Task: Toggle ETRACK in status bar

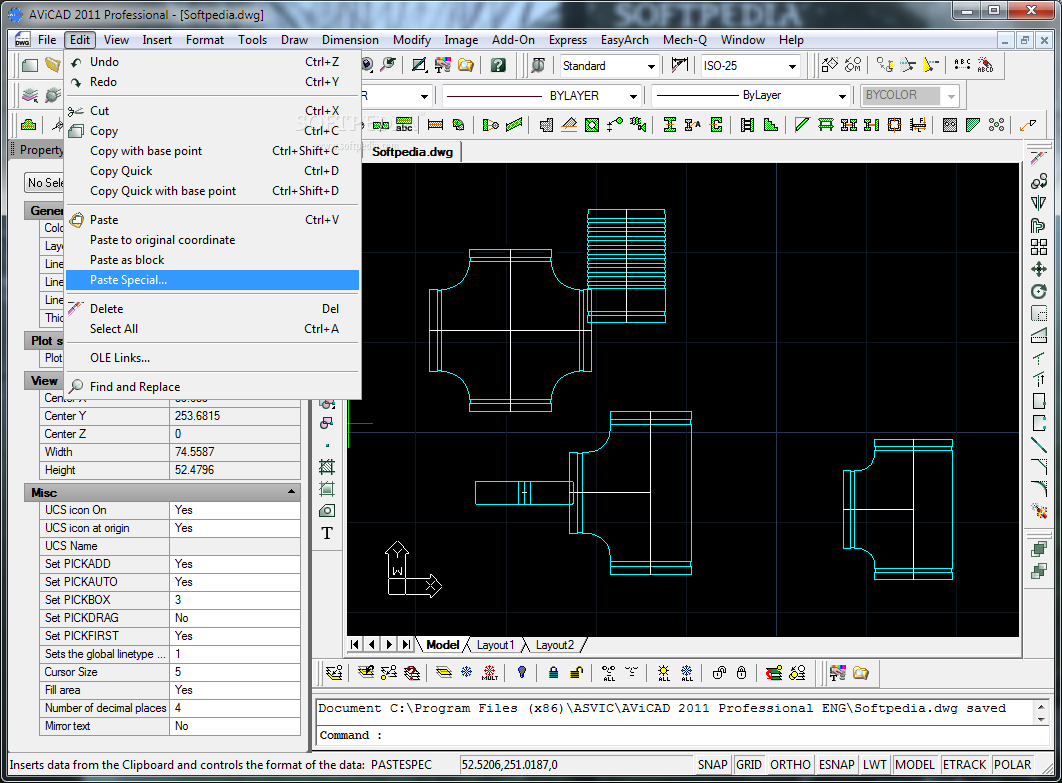Action: 964,765
